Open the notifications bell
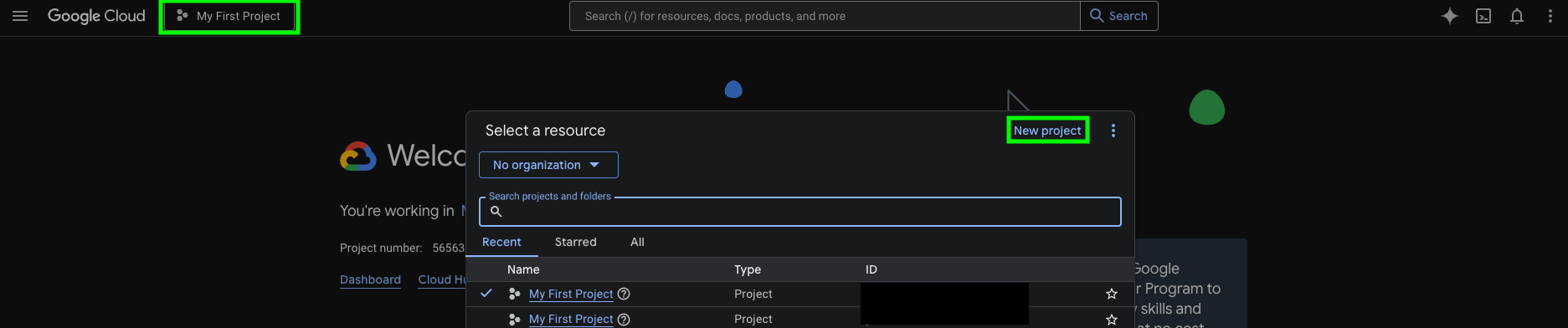Image resolution: width=1568 pixels, height=328 pixels. 1517,16
